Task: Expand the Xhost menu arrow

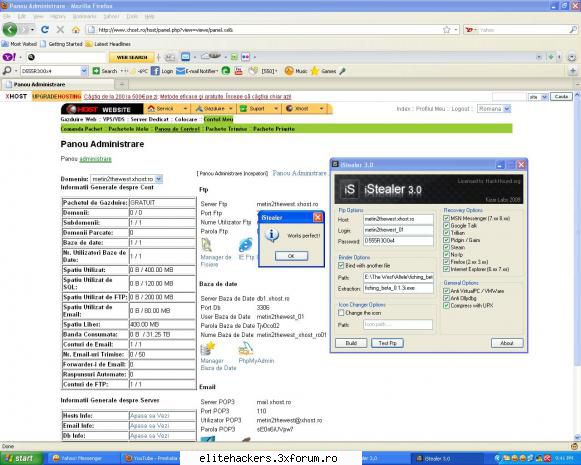Action: (321, 109)
